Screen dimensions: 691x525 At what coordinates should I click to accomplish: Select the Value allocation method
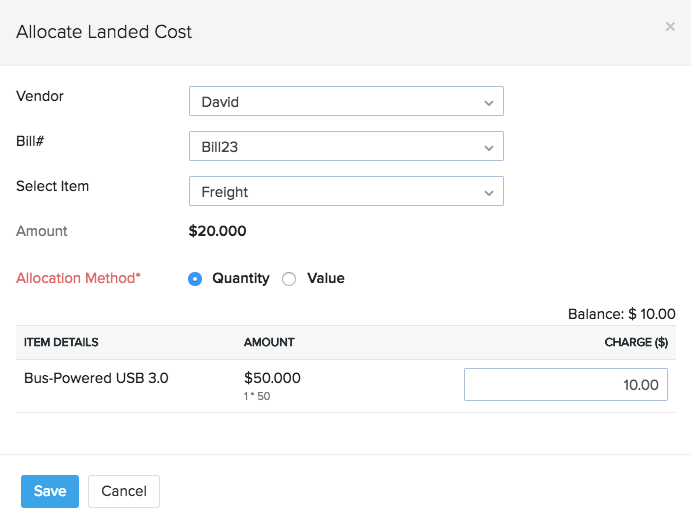289,279
